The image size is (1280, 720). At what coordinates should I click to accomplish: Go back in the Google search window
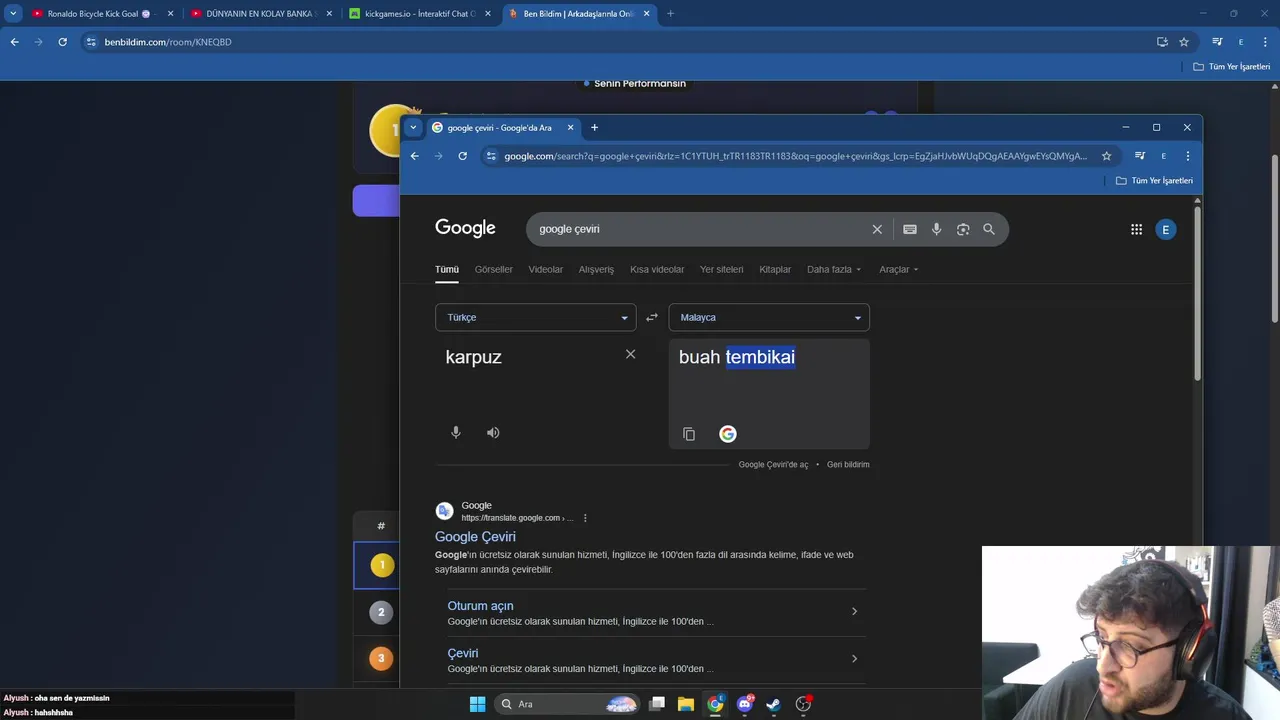[x=414, y=156]
